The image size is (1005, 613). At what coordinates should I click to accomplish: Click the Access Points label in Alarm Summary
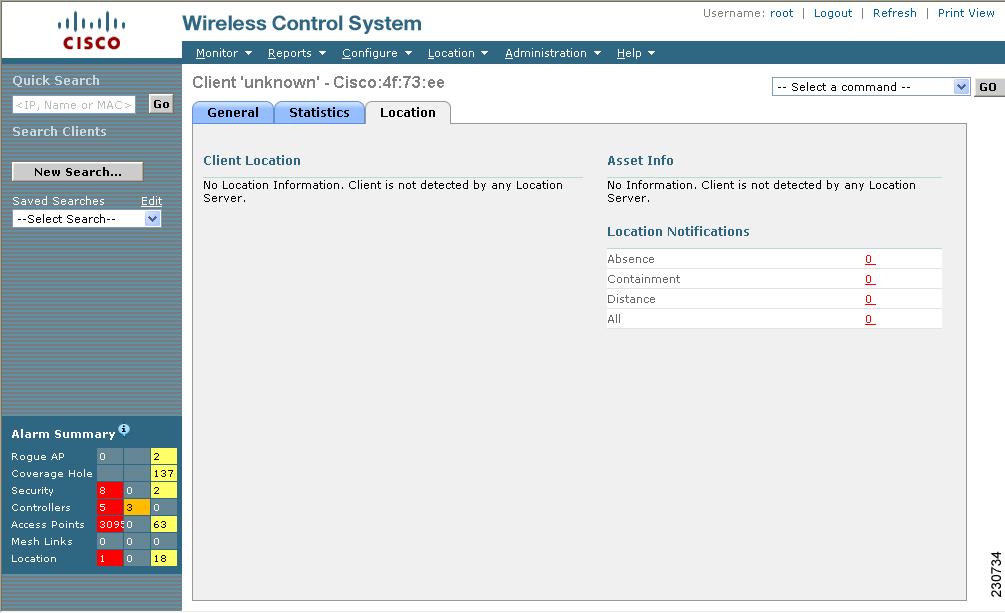[47, 525]
